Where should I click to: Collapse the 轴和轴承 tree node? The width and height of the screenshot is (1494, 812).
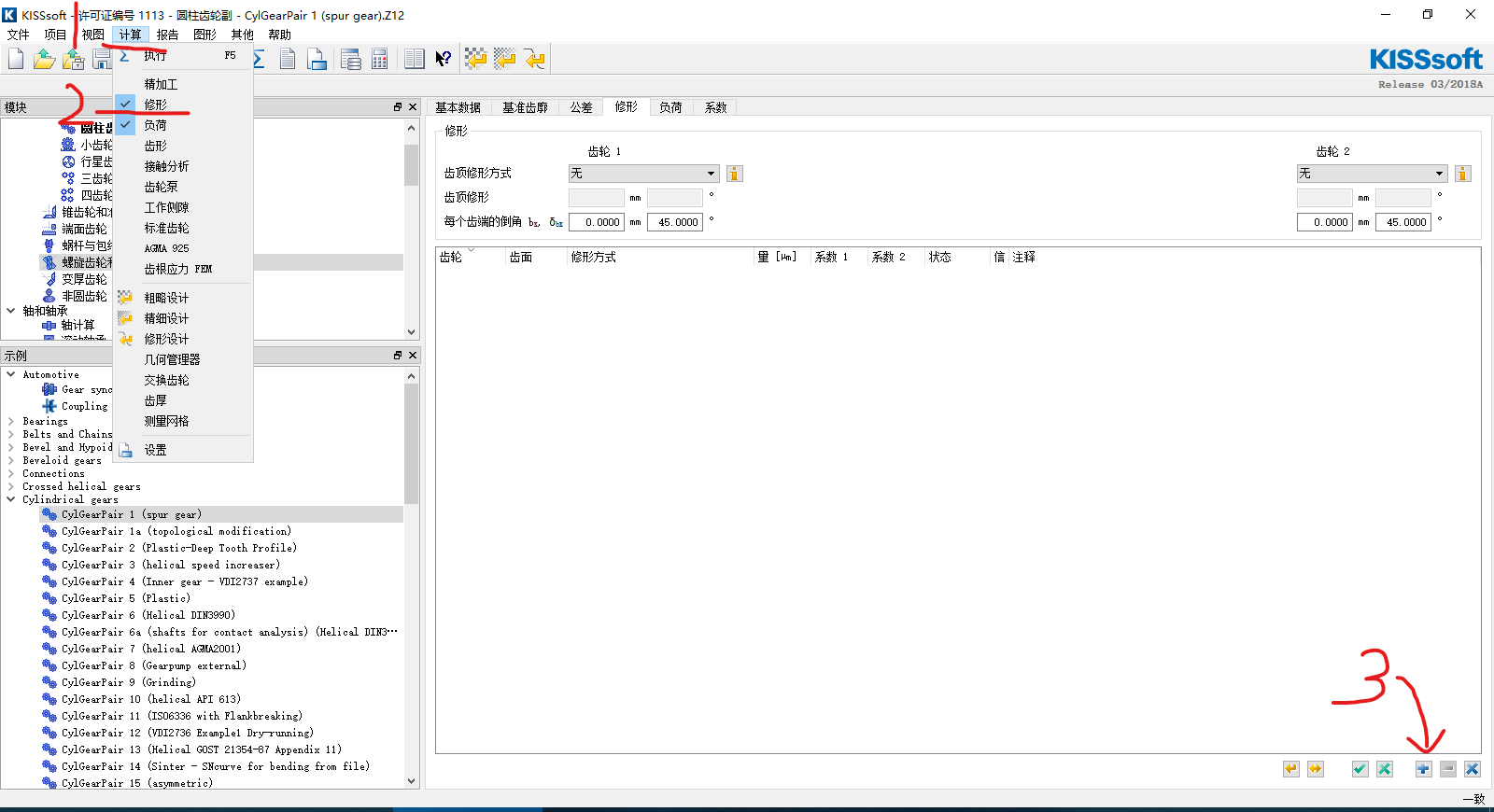coord(11,311)
